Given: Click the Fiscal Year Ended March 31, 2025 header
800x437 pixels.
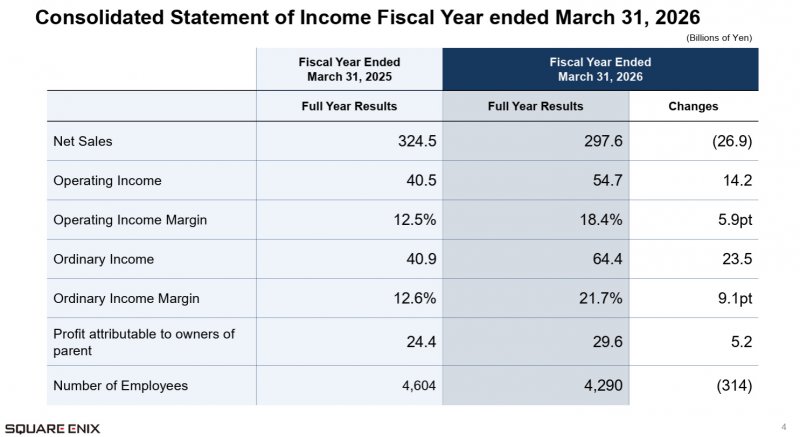Looking at the screenshot, I should (349, 69).
